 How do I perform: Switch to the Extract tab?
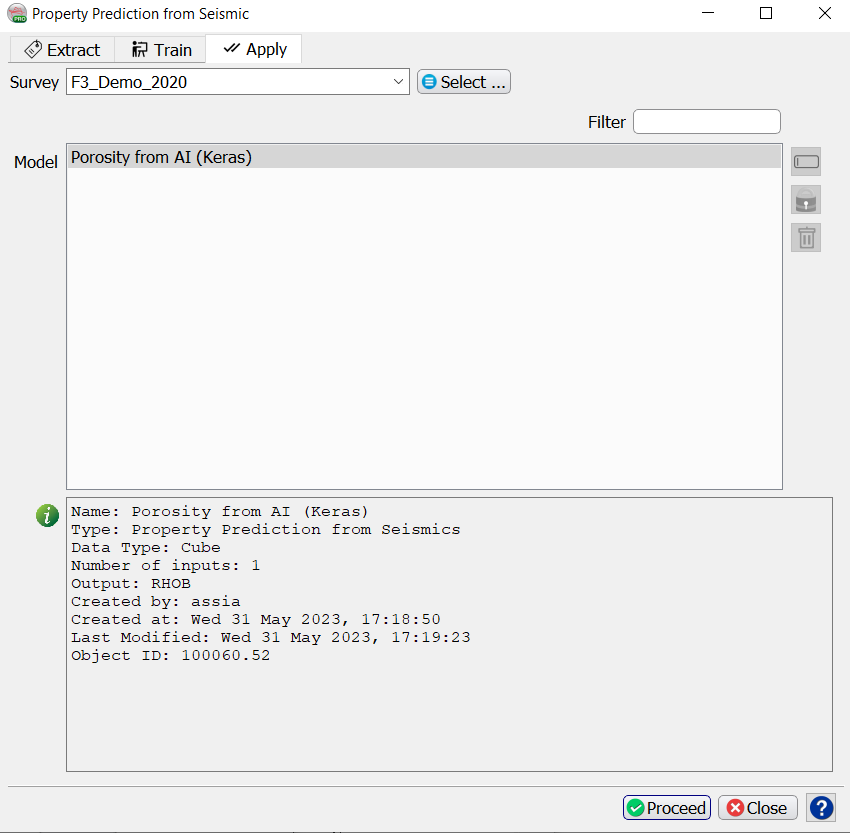62,50
